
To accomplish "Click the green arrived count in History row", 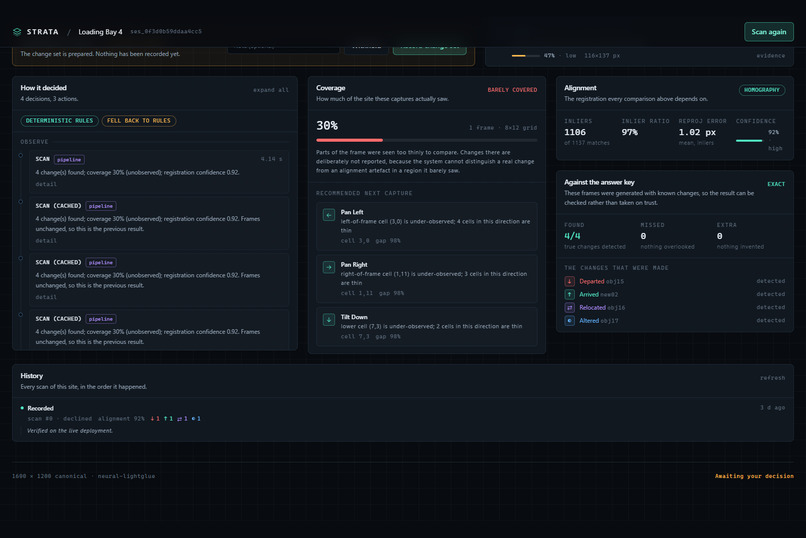I will 169,419.
